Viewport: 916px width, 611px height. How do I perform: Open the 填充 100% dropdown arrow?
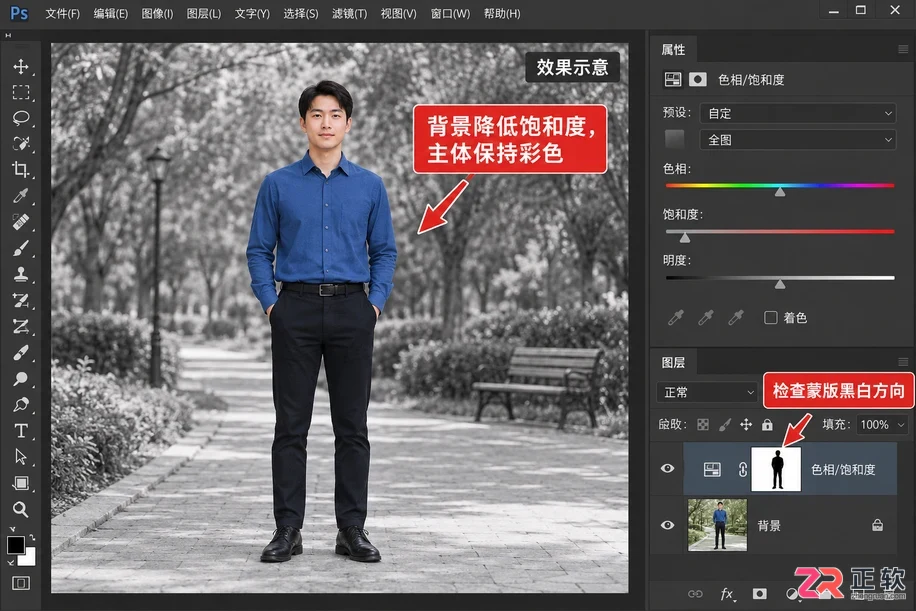point(901,425)
